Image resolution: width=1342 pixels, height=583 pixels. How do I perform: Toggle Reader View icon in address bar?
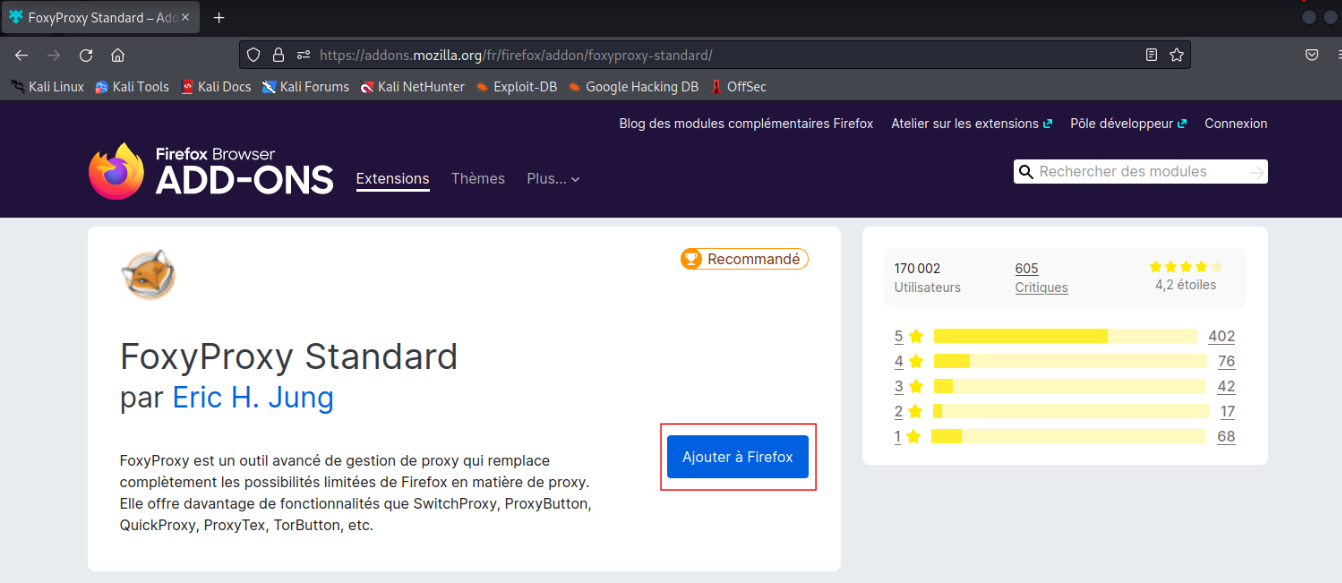click(1152, 55)
